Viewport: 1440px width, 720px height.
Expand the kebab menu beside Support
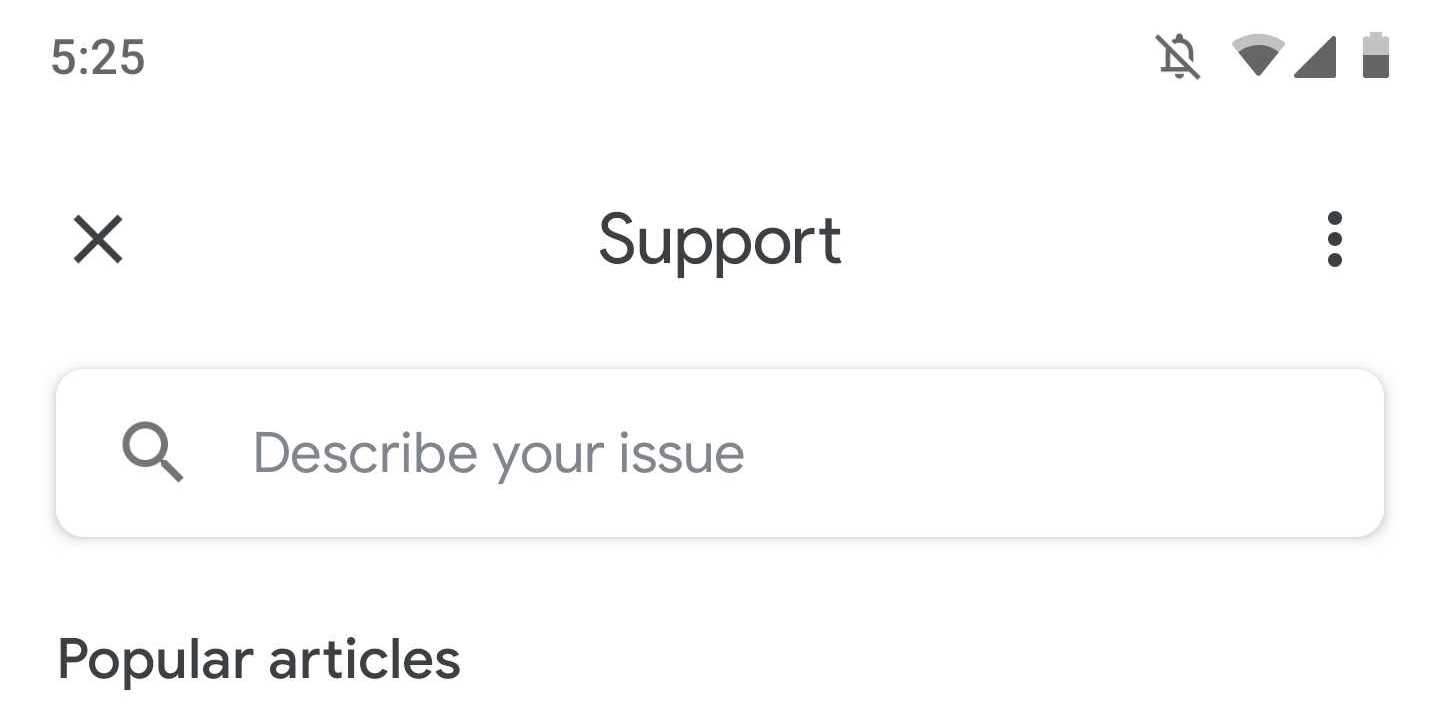[x=1334, y=240]
